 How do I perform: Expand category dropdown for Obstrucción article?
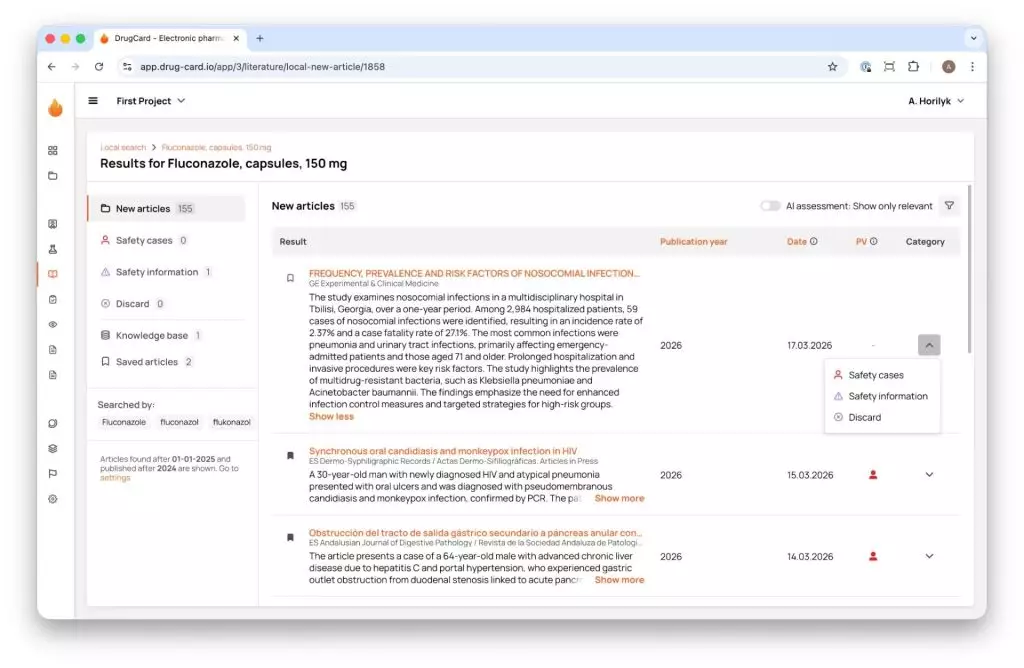coord(929,556)
